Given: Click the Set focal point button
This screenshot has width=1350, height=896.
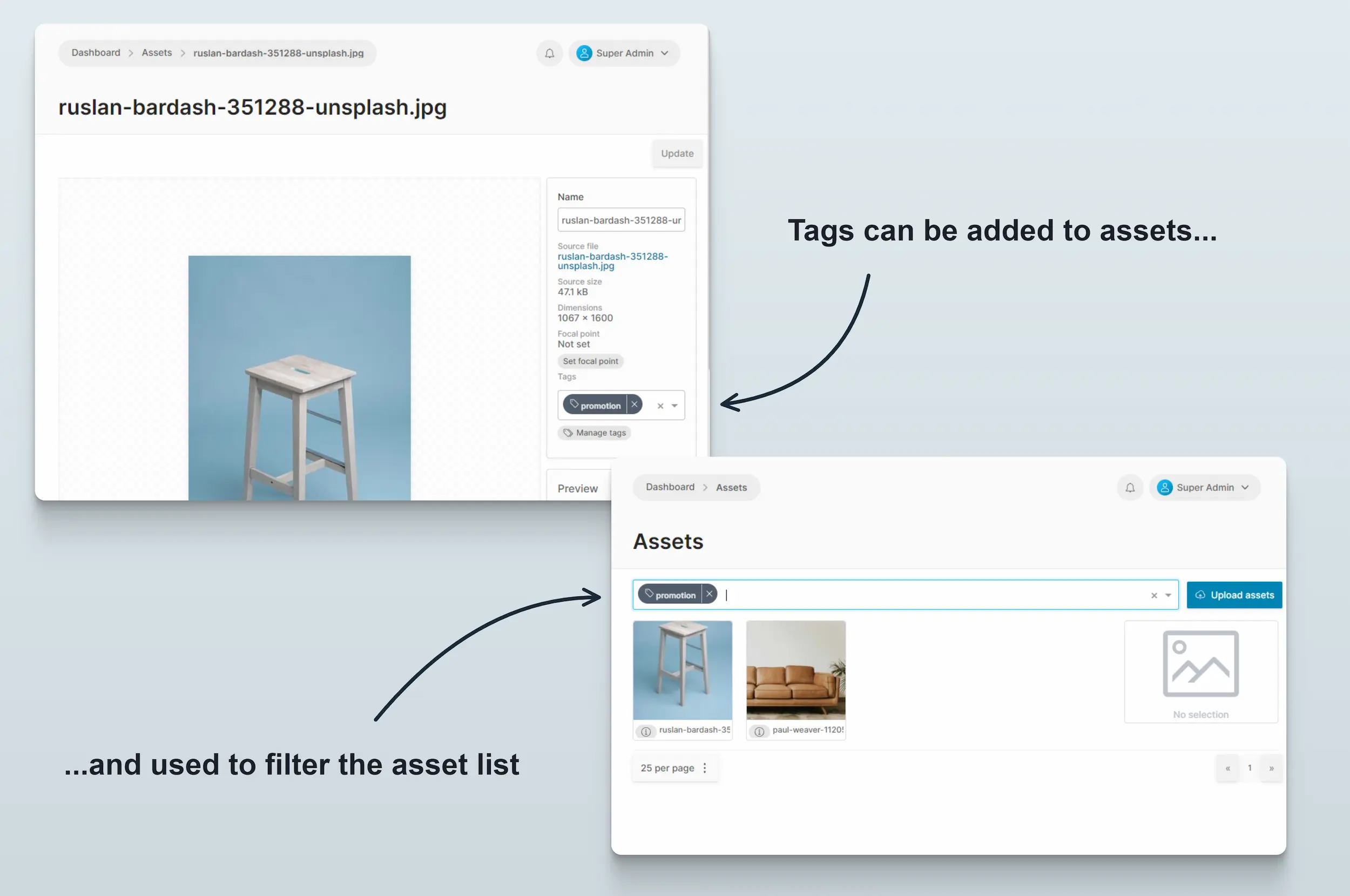Looking at the screenshot, I should click(x=590, y=360).
